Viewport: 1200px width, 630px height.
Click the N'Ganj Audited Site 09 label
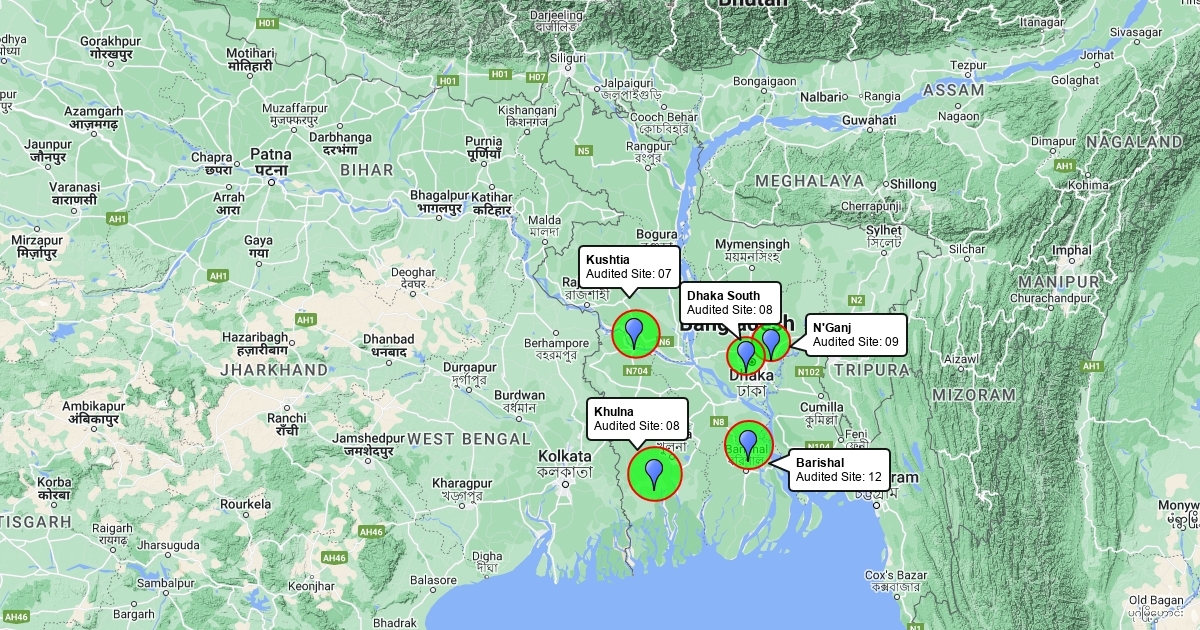856,335
